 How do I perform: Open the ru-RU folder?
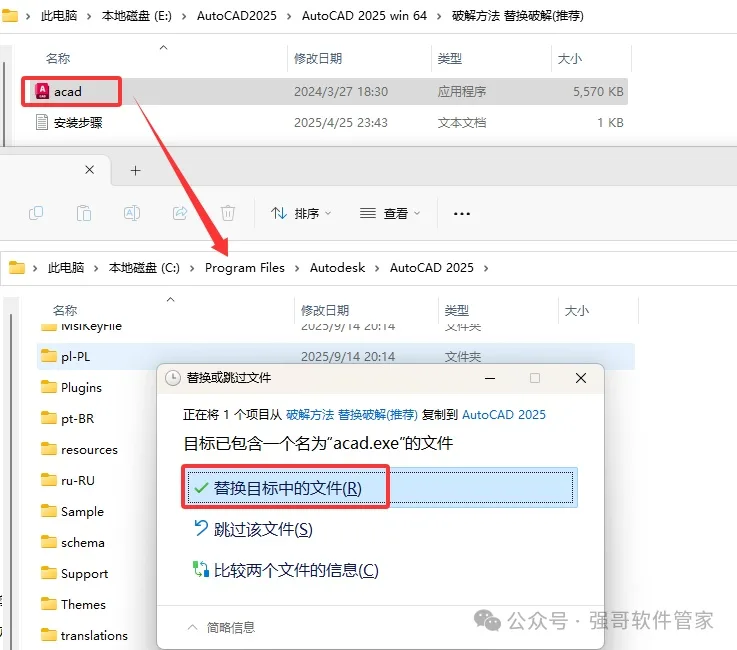pos(78,480)
